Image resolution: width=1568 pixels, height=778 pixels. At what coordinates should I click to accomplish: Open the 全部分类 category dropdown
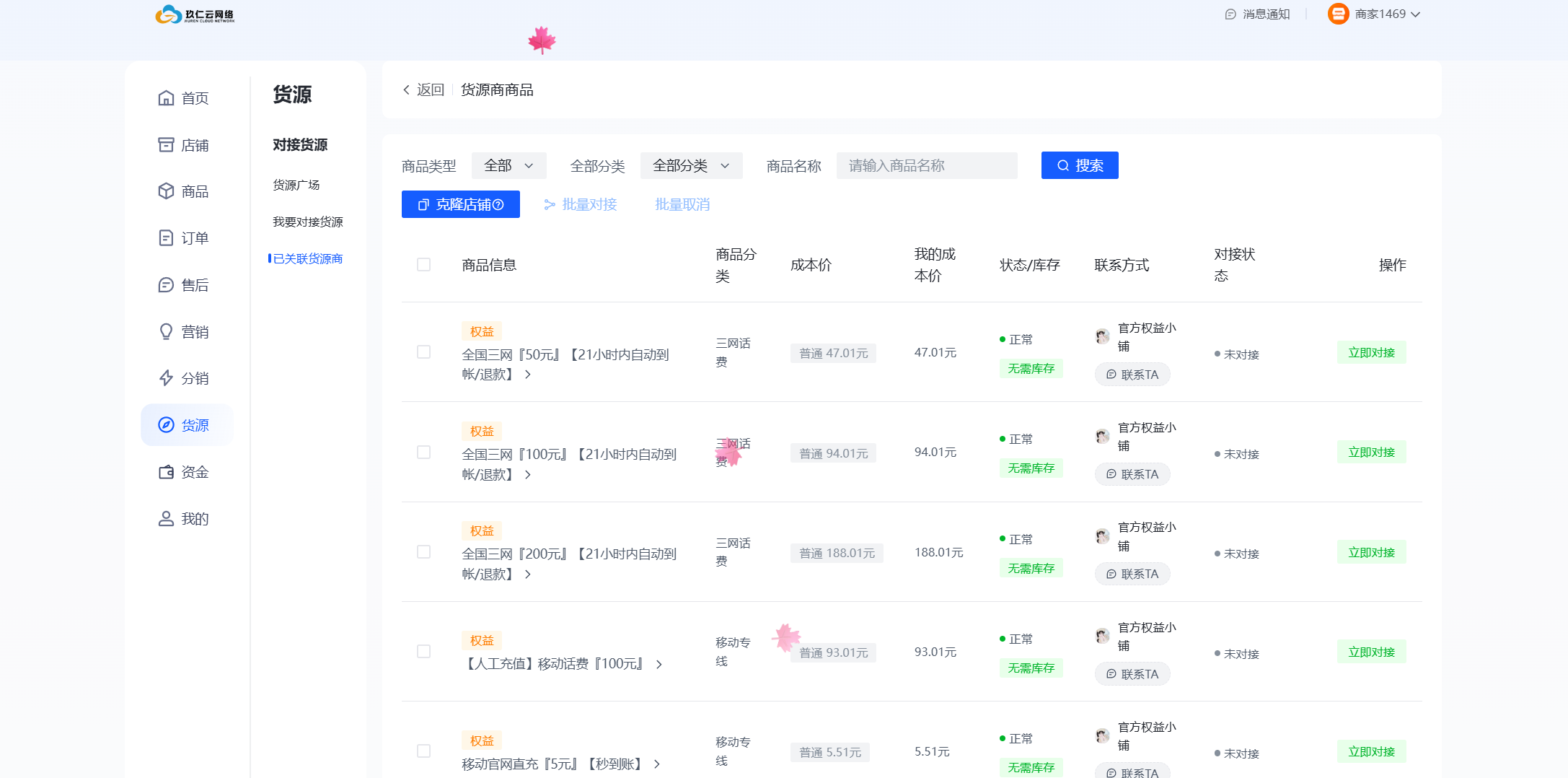692,165
